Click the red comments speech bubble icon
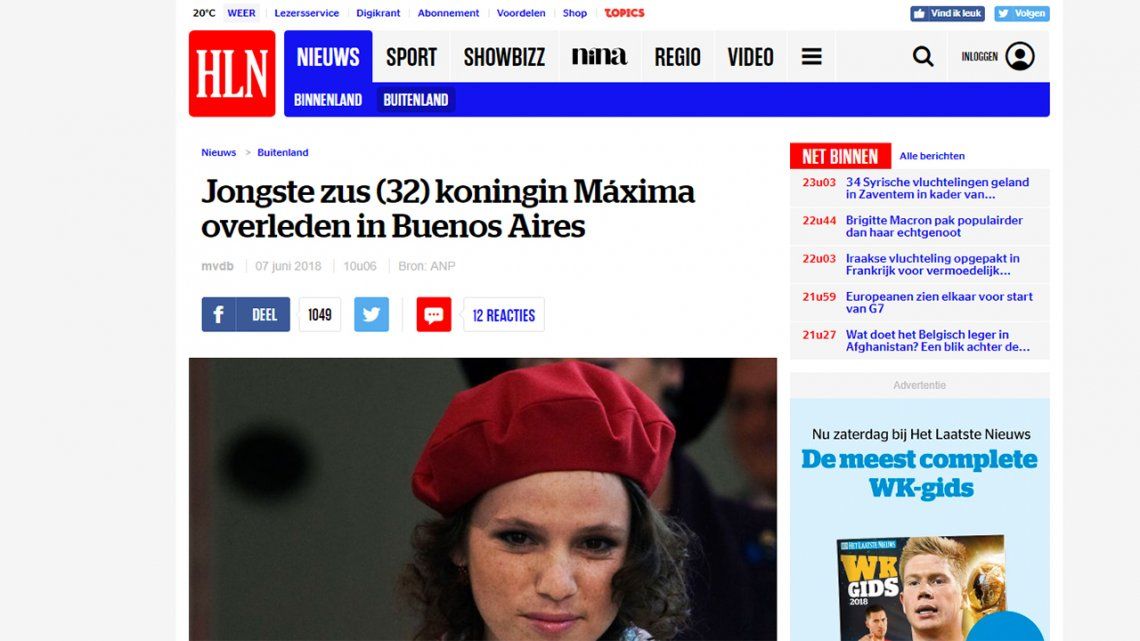The height and width of the screenshot is (641, 1140). tap(434, 315)
